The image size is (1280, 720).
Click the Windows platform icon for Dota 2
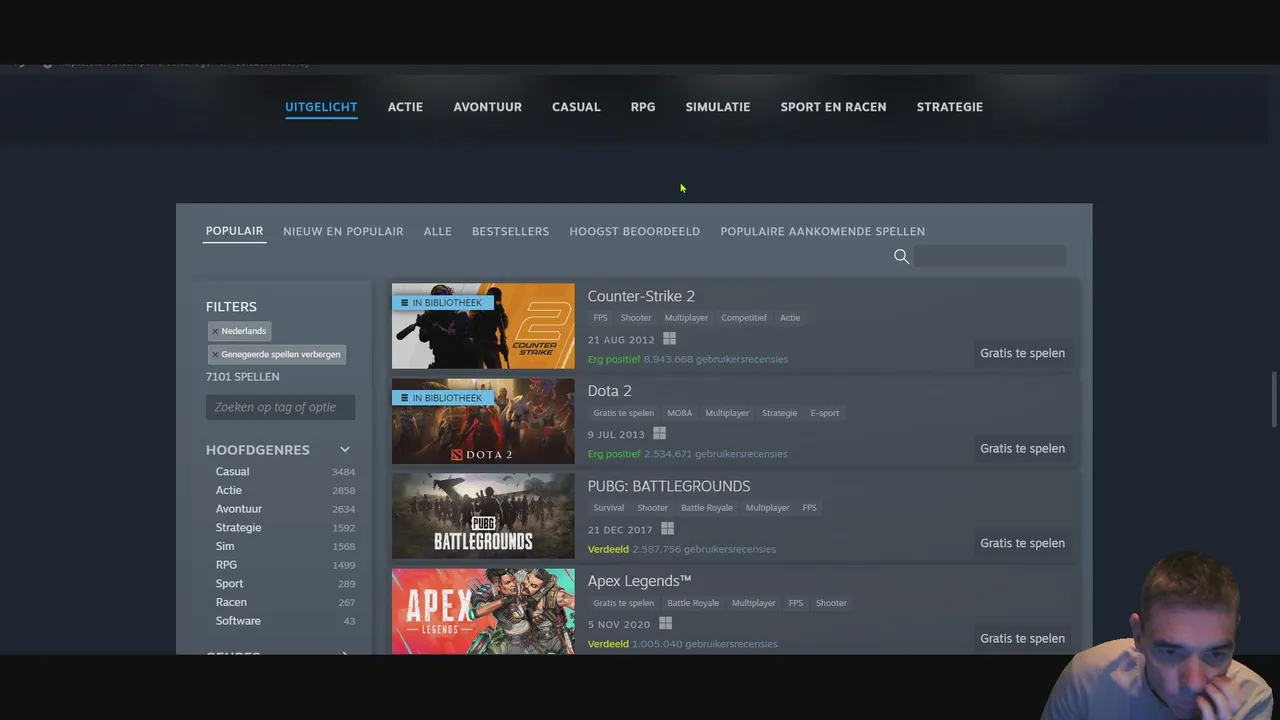tap(659, 434)
